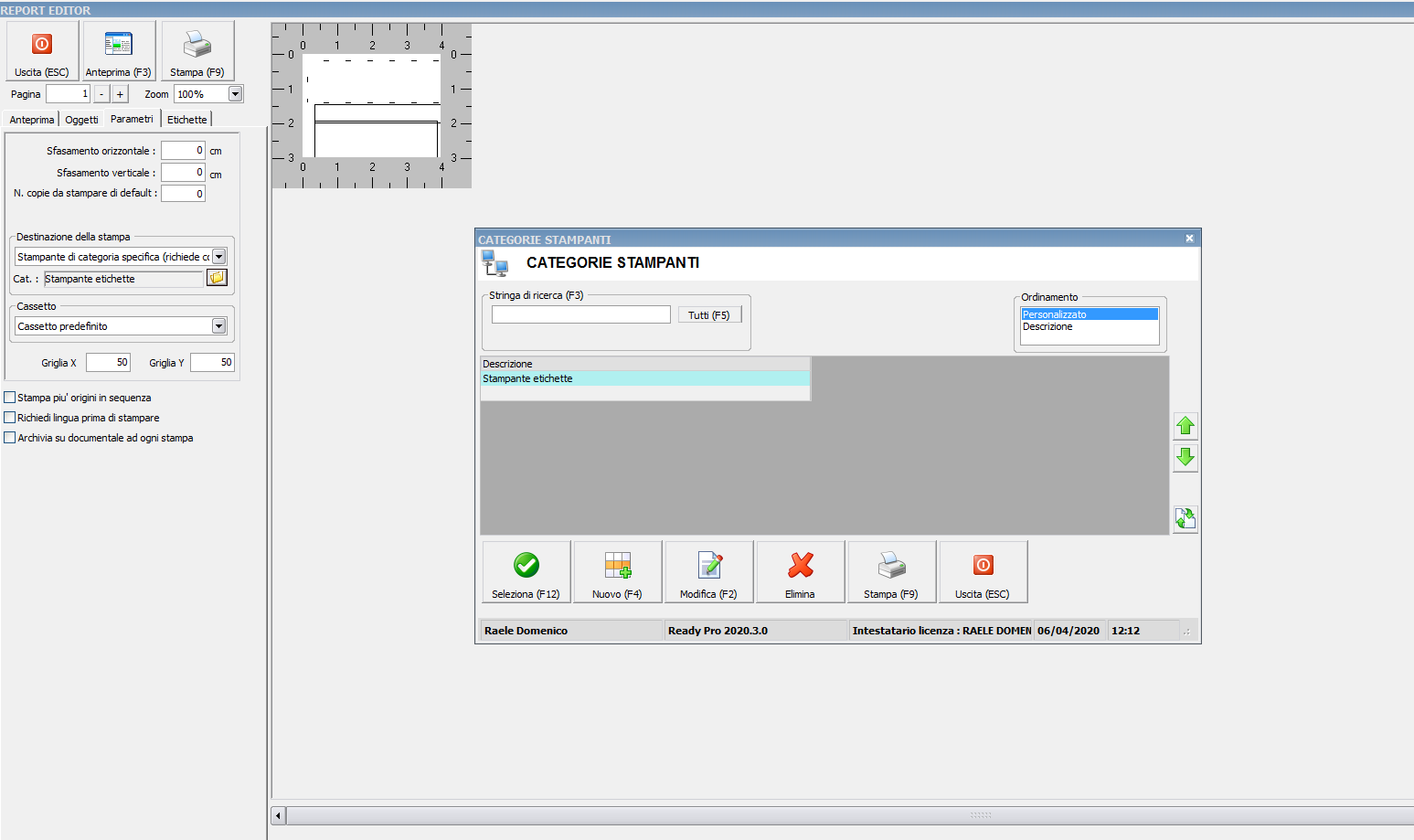Check 'Archivia su documentale ad ogni stampa'
The image size is (1414, 840).
pyautogui.click(x=10, y=438)
